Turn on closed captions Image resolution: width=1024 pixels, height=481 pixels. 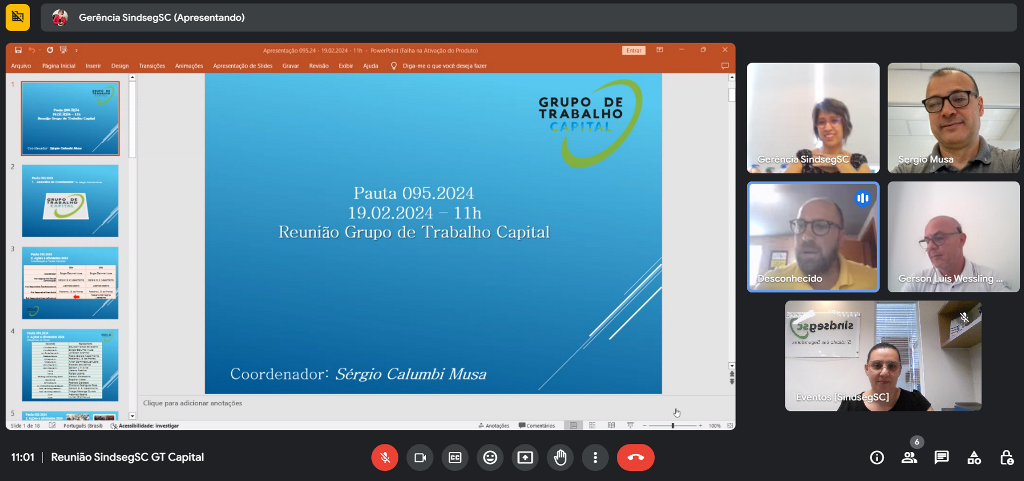[455, 457]
